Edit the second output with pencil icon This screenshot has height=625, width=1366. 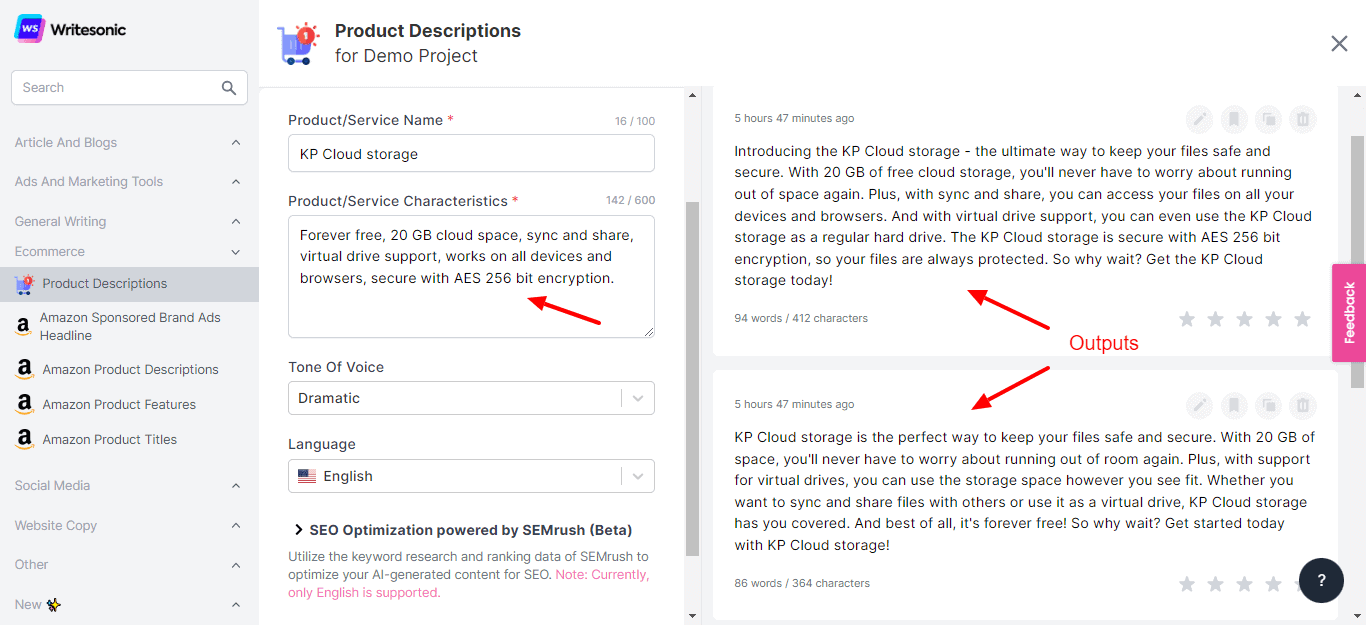click(1199, 405)
